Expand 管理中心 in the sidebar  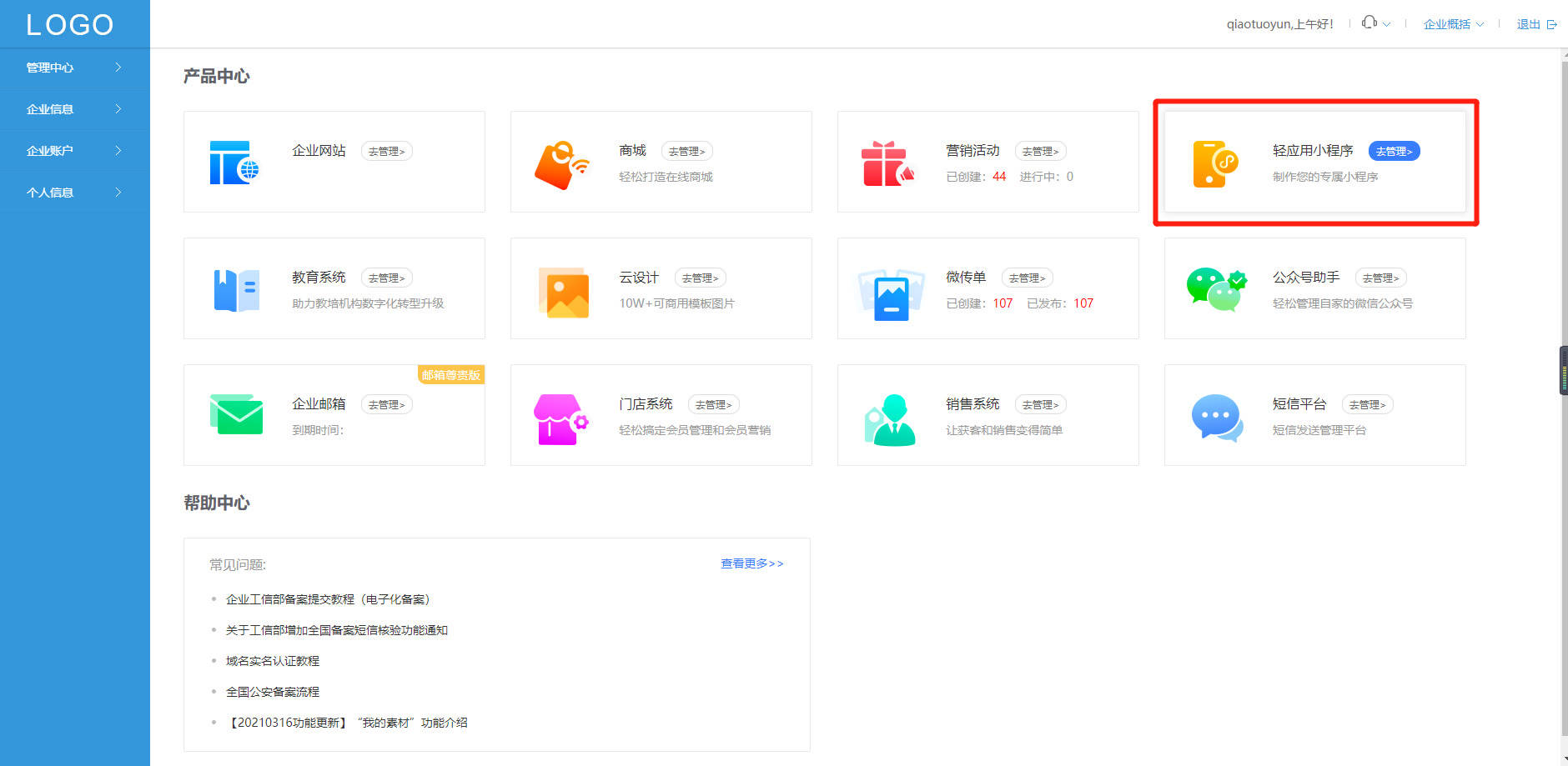click(x=75, y=68)
